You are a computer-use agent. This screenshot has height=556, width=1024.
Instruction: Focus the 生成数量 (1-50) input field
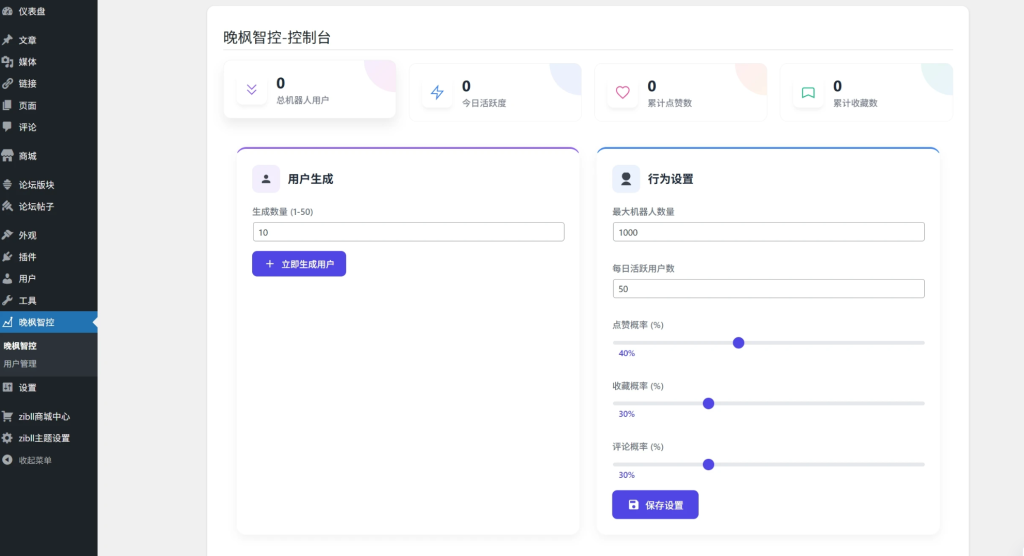(x=409, y=232)
